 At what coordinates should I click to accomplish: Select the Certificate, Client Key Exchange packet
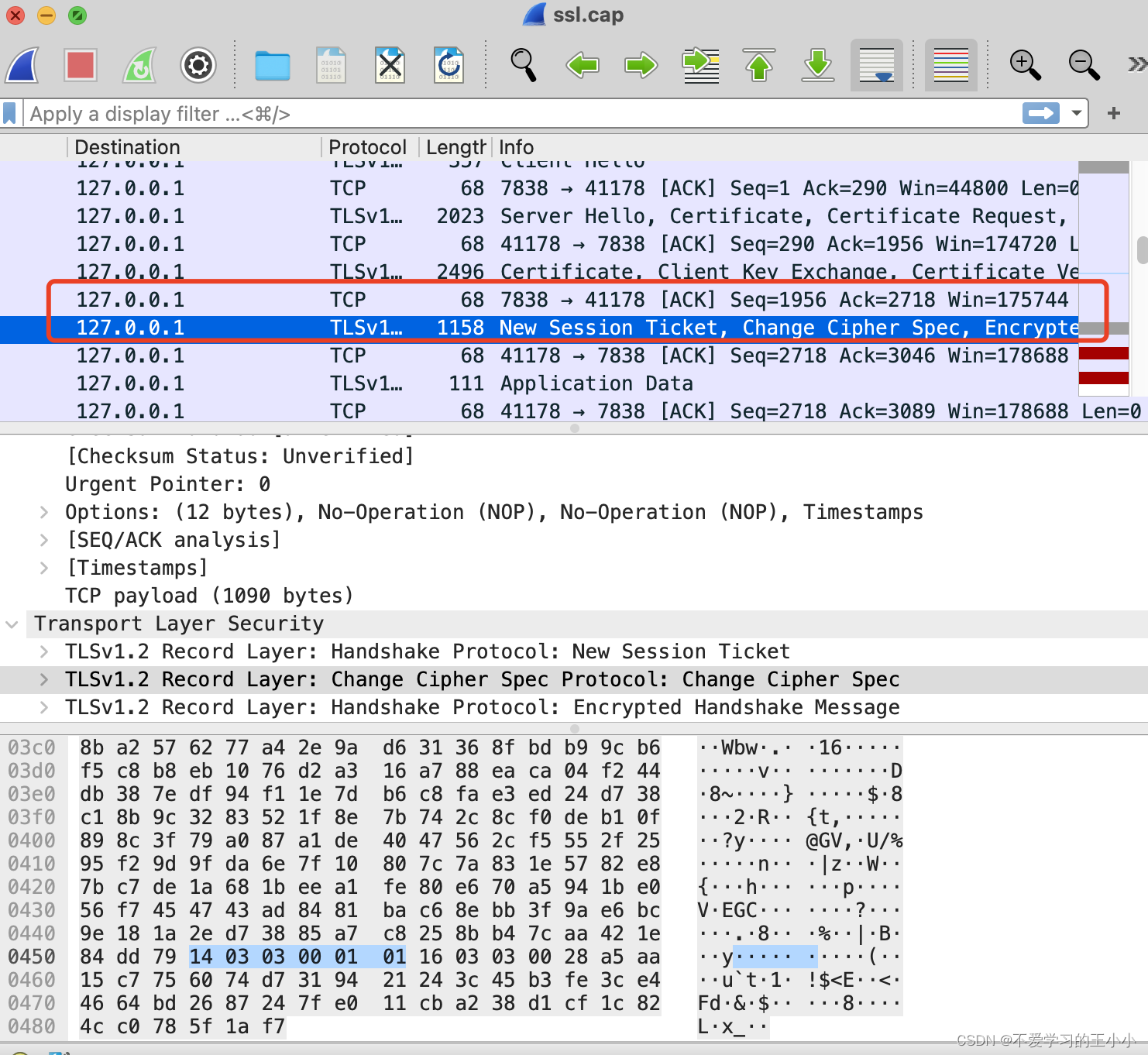point(539,272)
